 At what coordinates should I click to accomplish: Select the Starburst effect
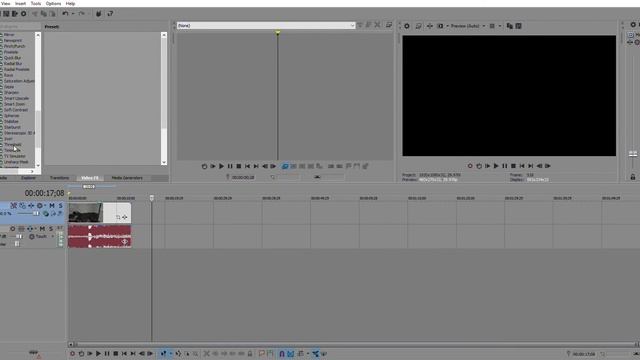12,127
